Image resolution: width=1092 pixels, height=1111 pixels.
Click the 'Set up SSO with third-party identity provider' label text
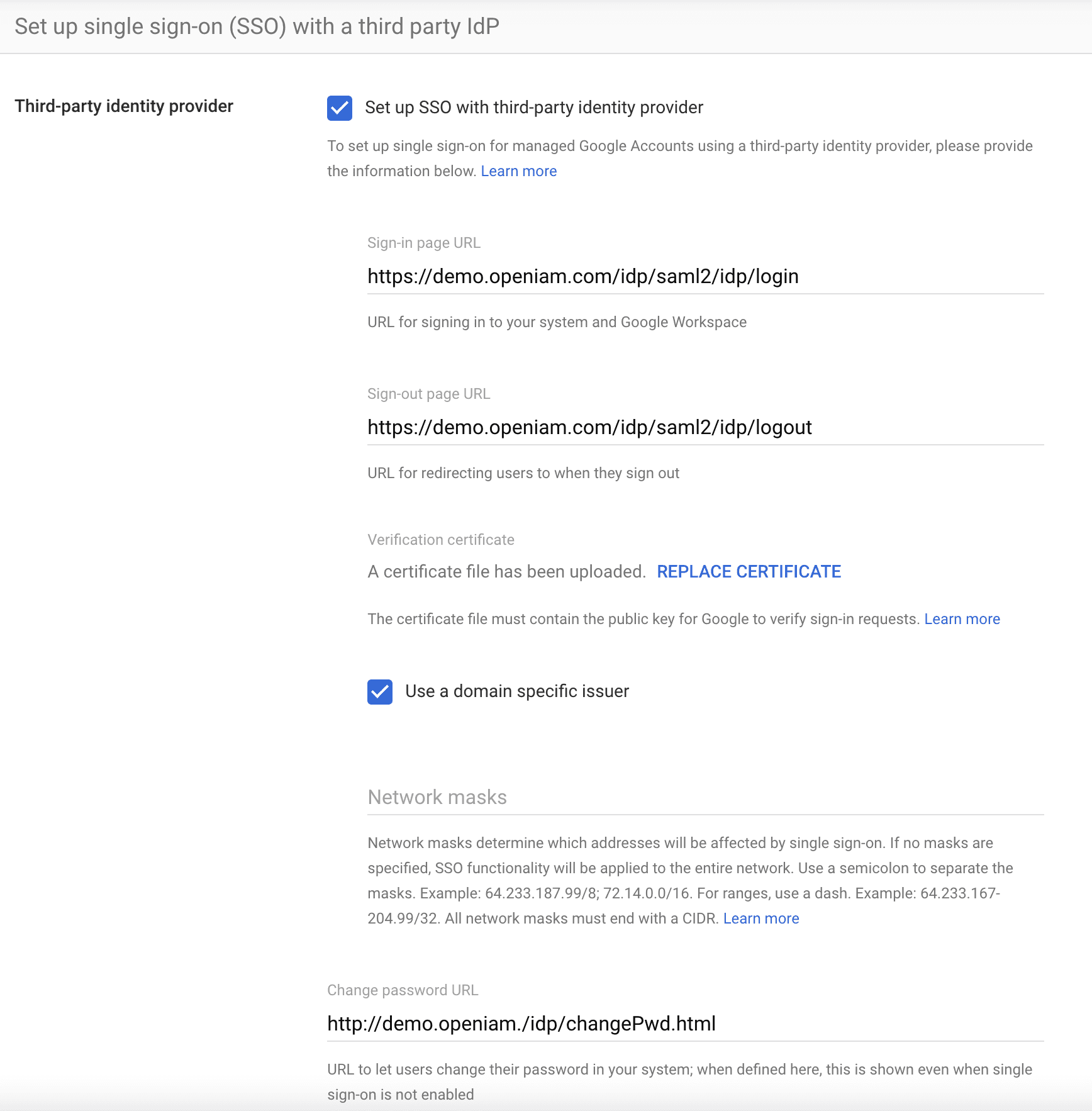(533, 108)
